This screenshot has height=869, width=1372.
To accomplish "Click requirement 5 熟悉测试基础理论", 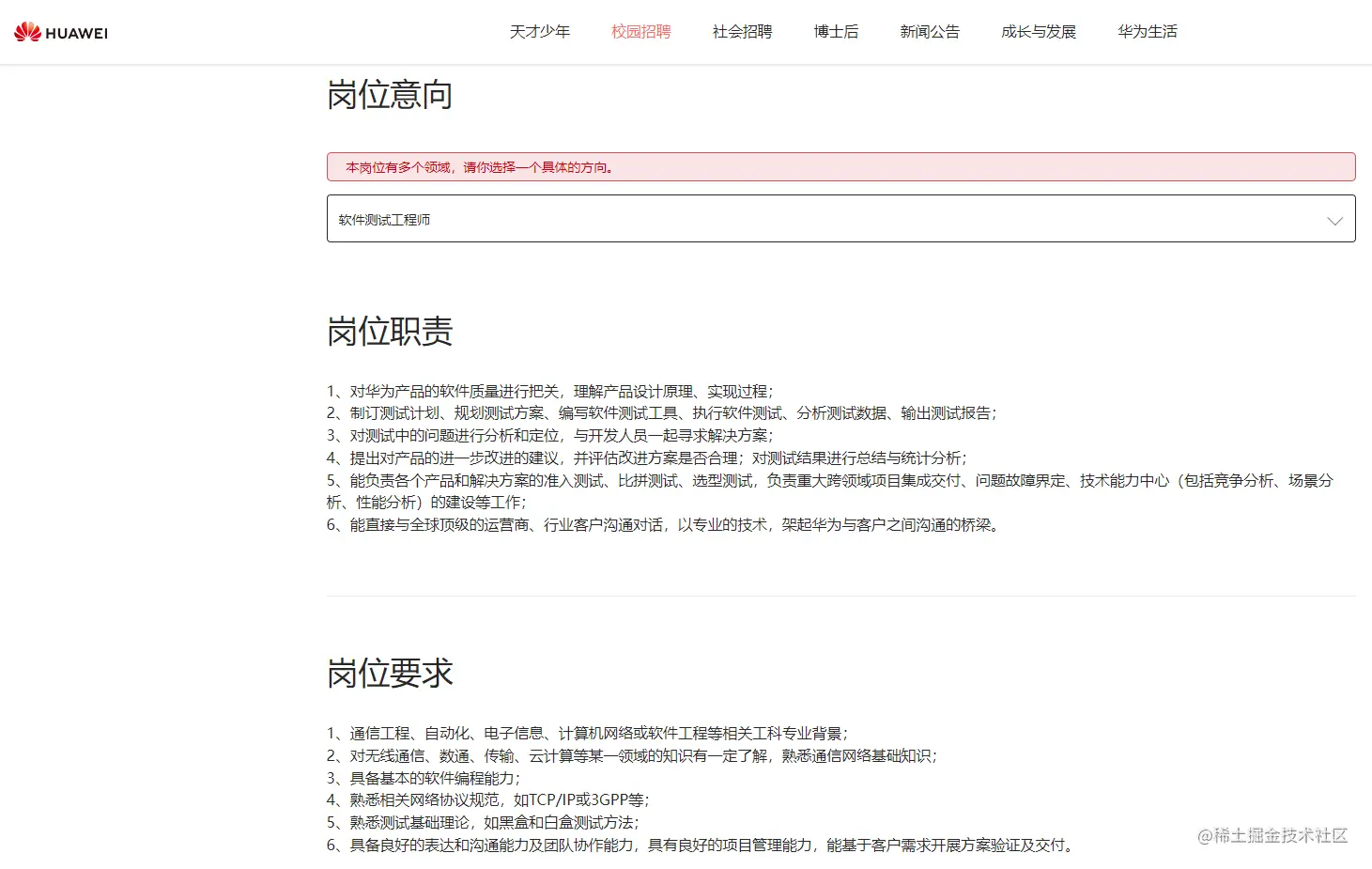I will click(483, 823).
